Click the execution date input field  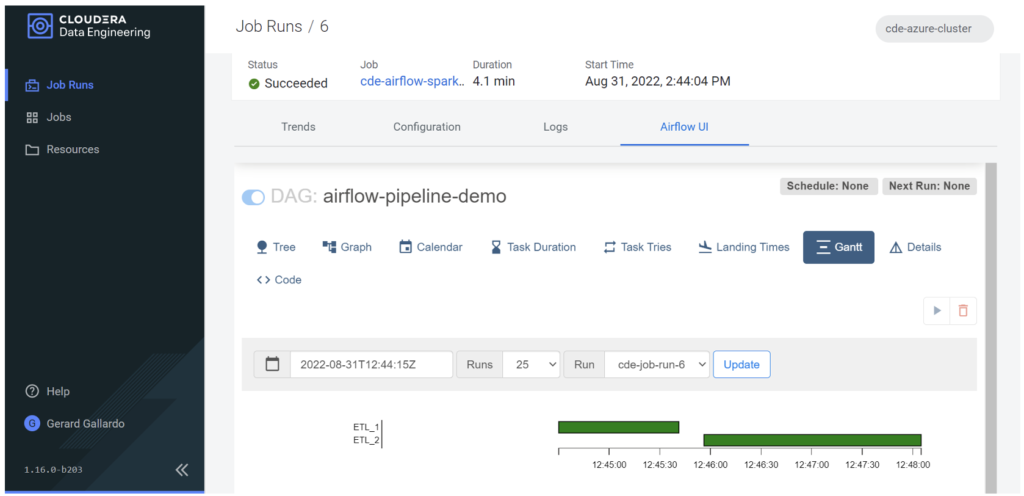[x=372, y=364]
